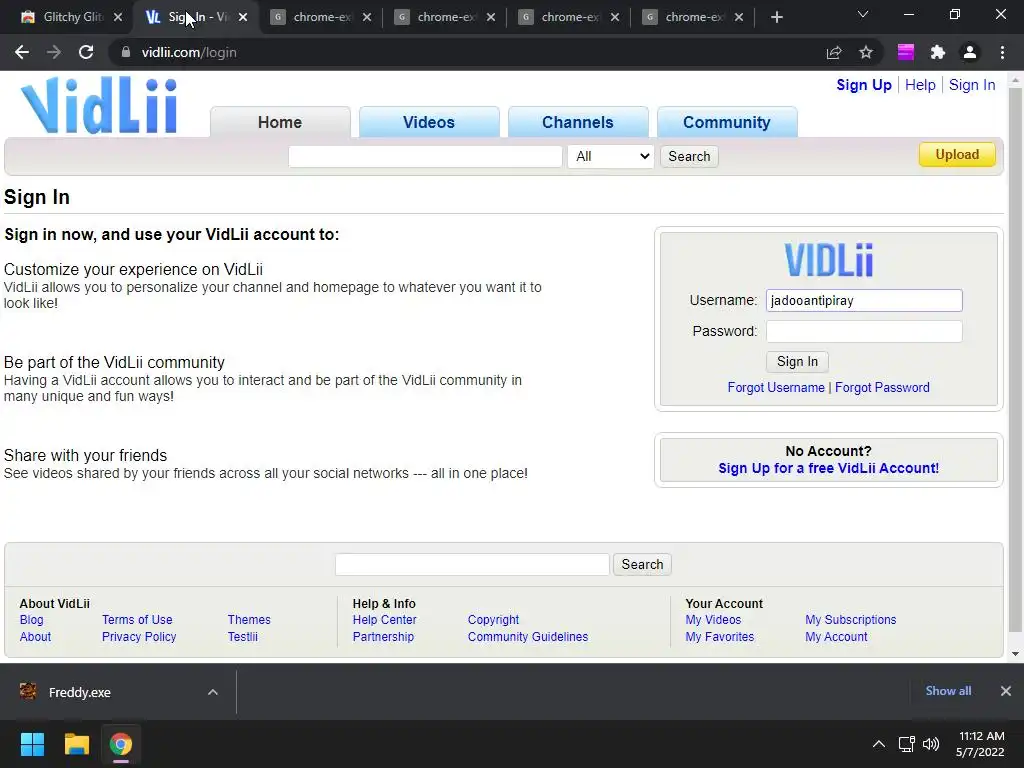This screenshot has width=1024, height=768.
Task: Click the Username input field
Action: click(x=863, y=300)
